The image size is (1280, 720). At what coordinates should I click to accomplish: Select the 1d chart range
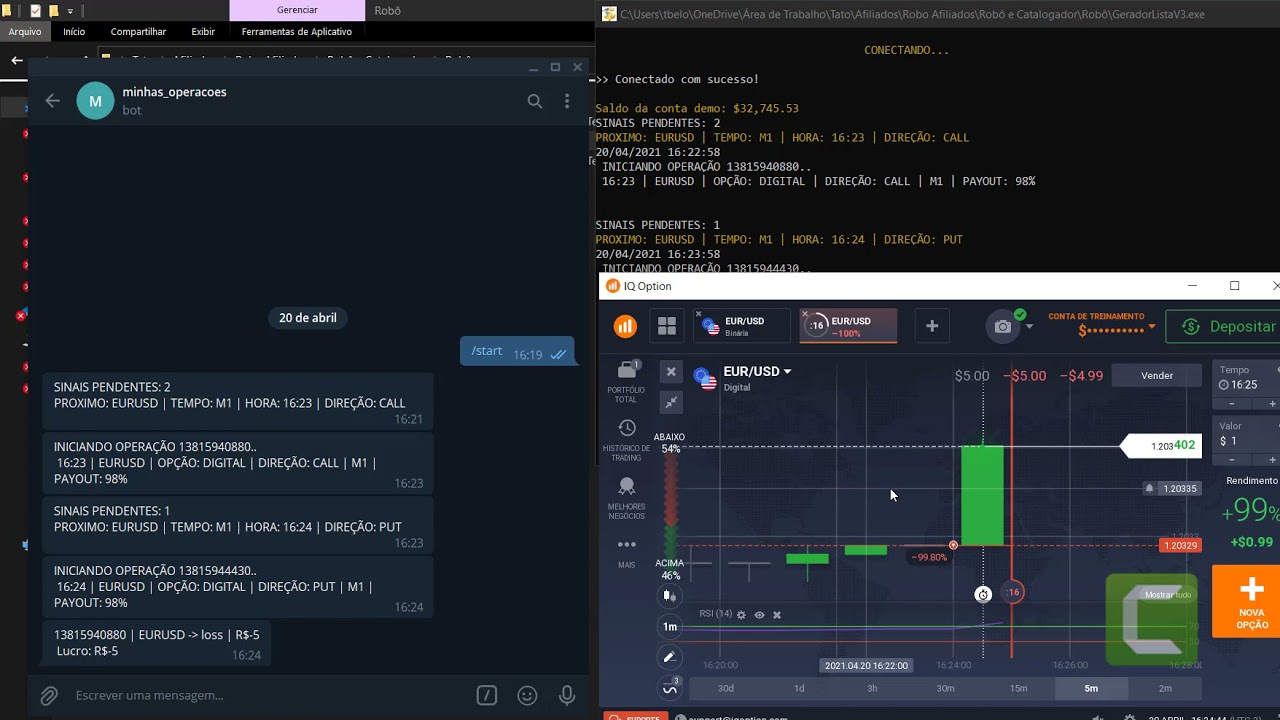click(799, 688)
